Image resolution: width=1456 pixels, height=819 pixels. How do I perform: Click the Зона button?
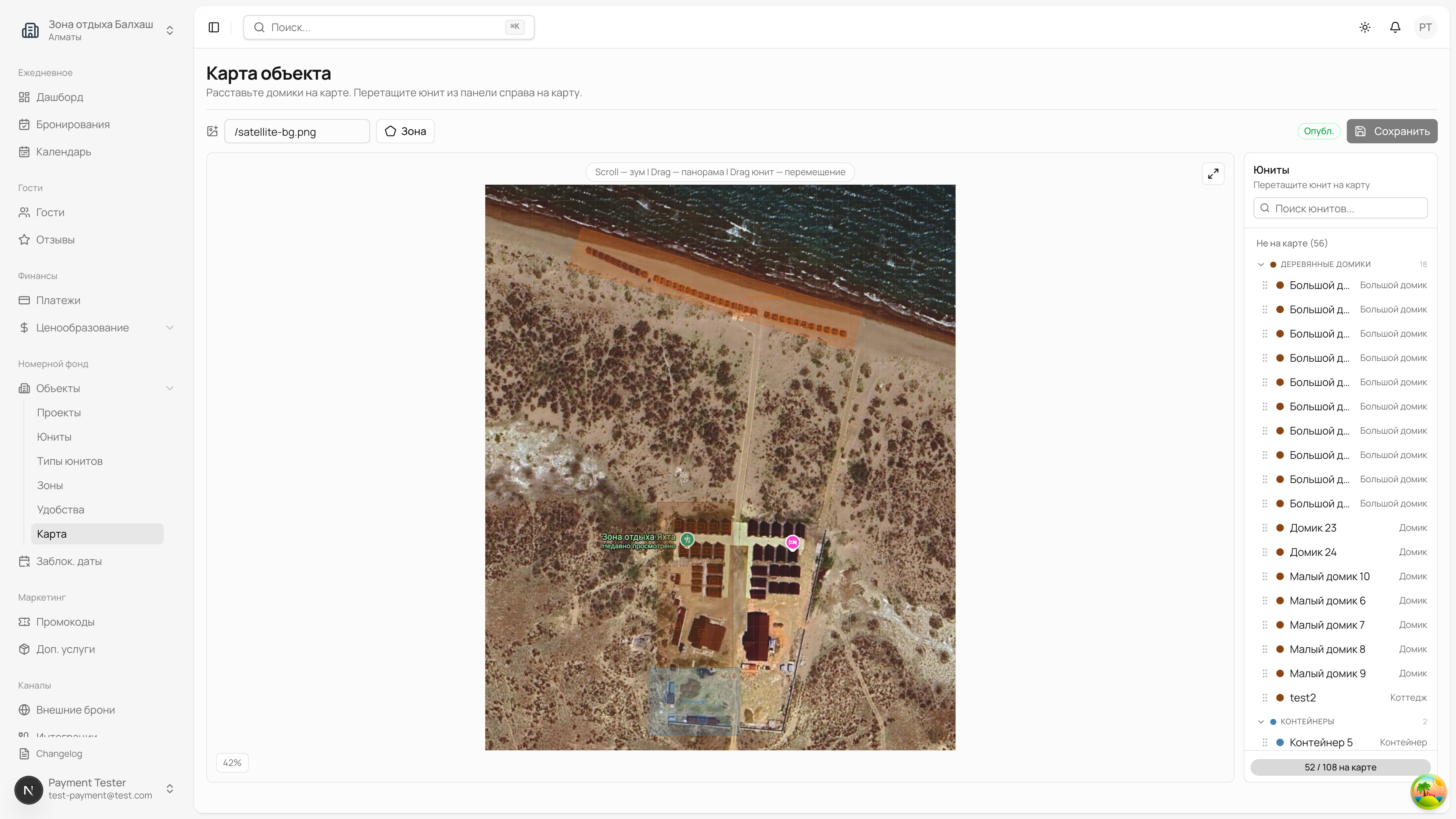click(x=405, y=131)
